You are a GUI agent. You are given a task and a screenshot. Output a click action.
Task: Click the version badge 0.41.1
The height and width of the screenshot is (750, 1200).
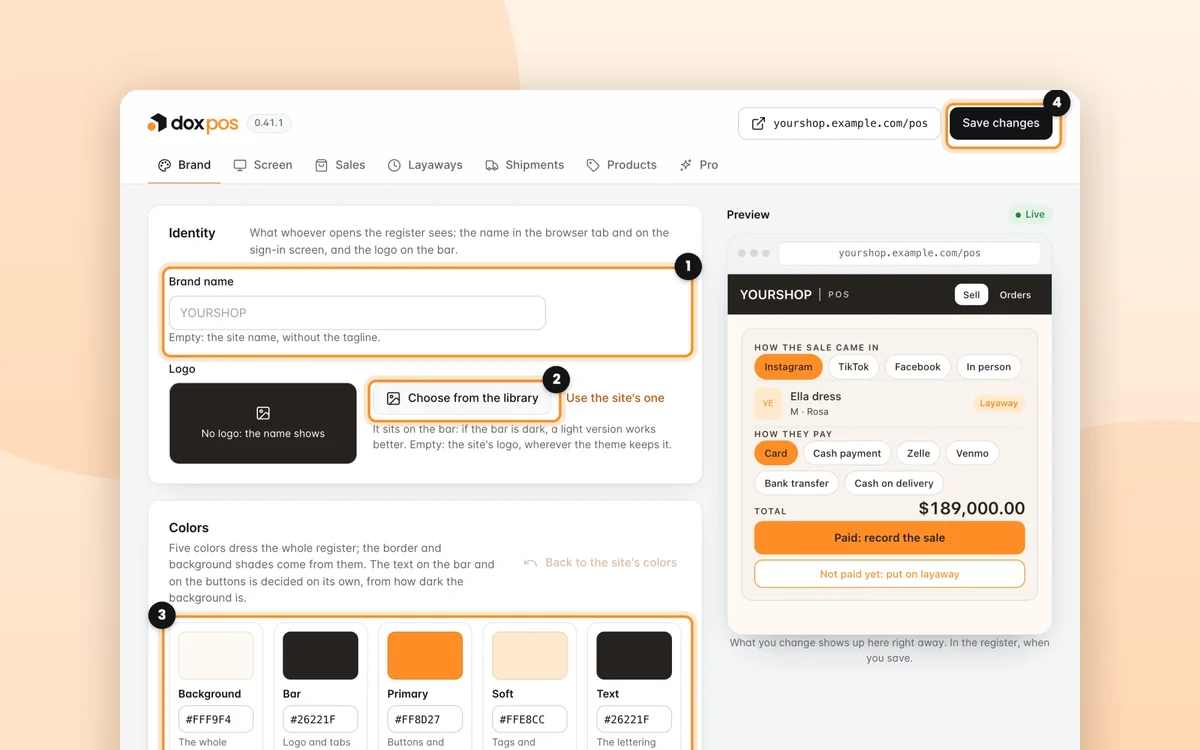[269, 123]
